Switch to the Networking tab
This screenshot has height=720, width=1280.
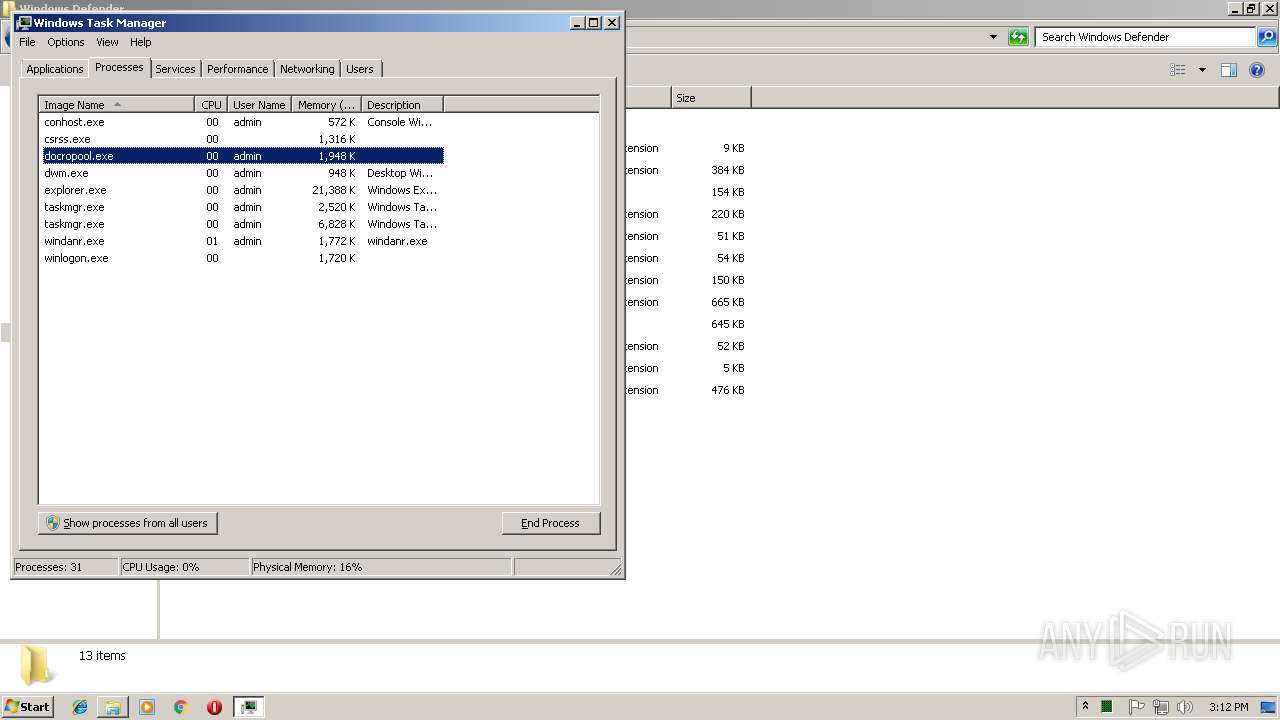307,69
